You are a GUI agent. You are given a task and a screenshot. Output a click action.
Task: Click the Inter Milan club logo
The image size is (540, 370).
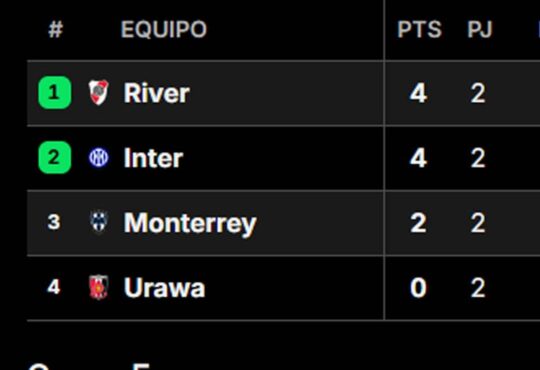(x=99, y=157)
